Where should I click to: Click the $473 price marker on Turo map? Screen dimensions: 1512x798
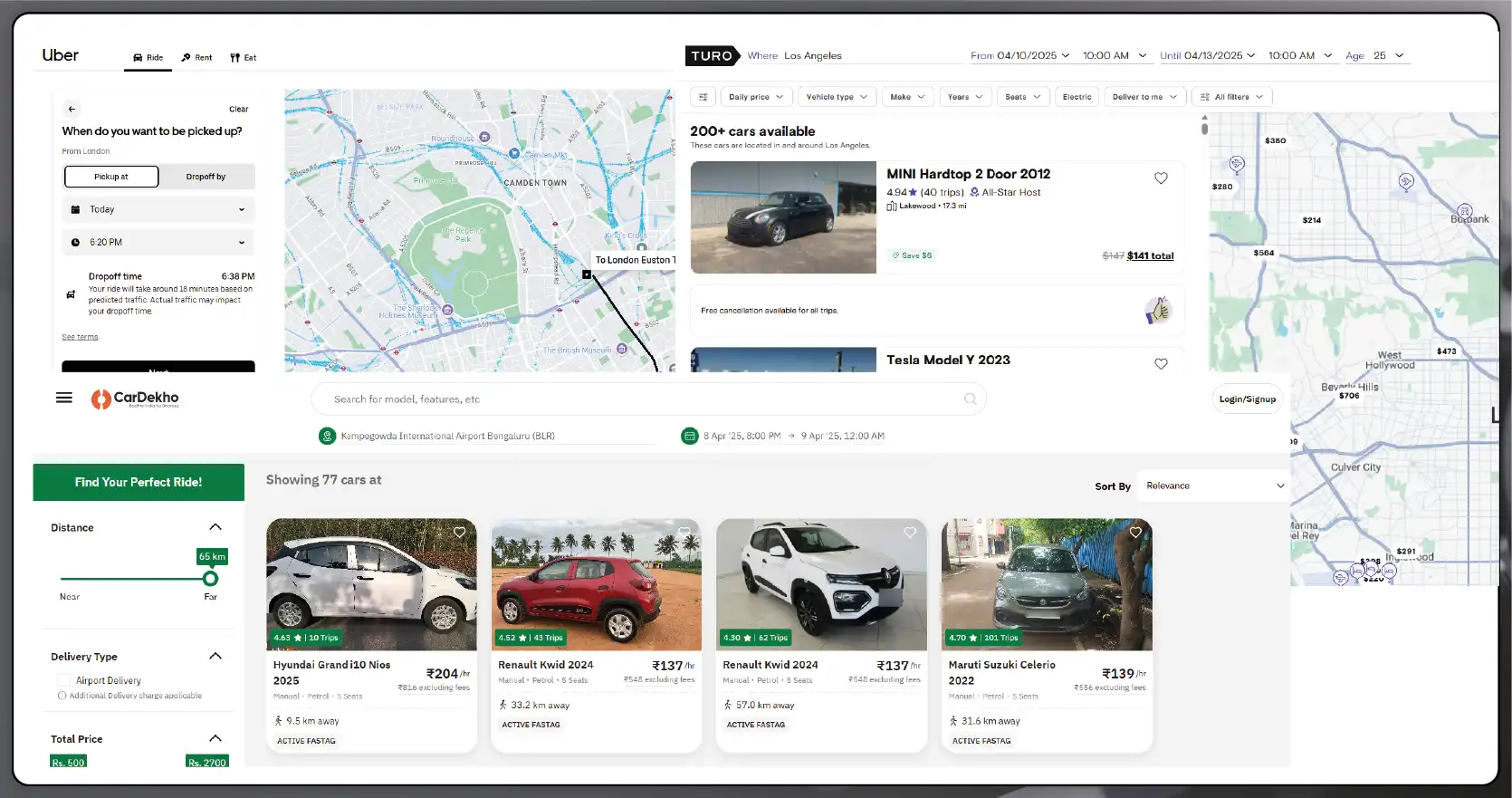1446,351
